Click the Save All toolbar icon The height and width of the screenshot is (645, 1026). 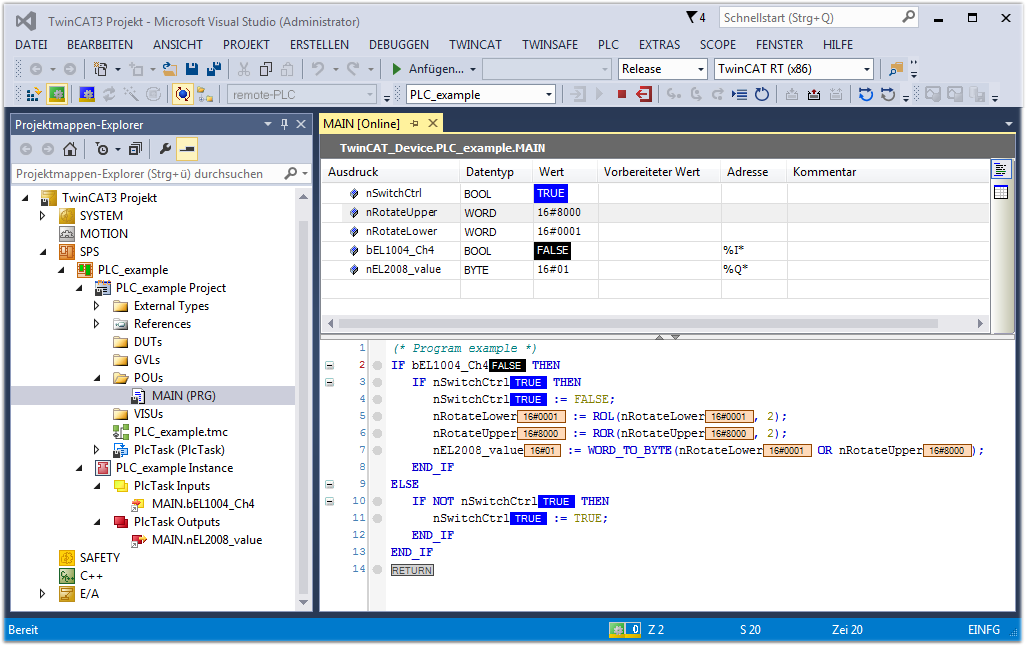click(213, 69)
